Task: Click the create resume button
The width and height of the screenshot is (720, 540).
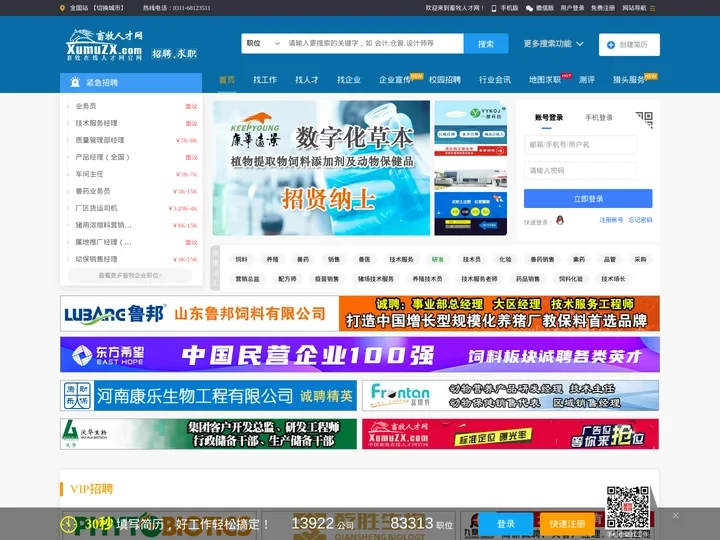Action: 629,45
